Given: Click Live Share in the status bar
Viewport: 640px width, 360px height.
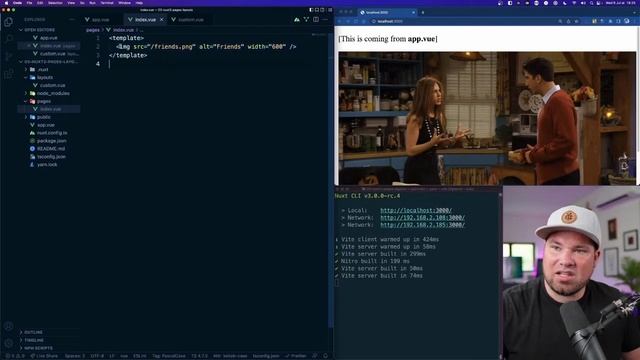Looking at the screenshot, I should click(x=44, y=356).
